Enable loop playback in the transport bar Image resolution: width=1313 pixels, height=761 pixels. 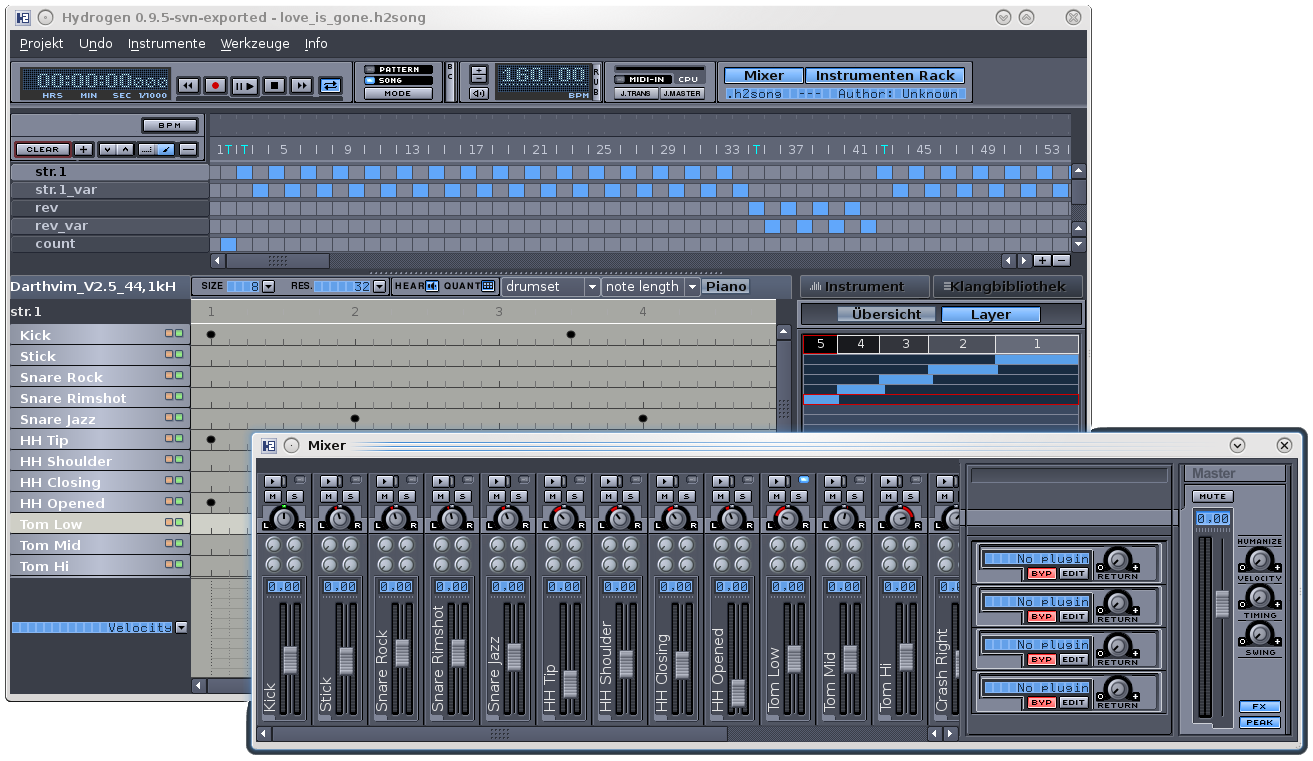(x=330, y=86)
